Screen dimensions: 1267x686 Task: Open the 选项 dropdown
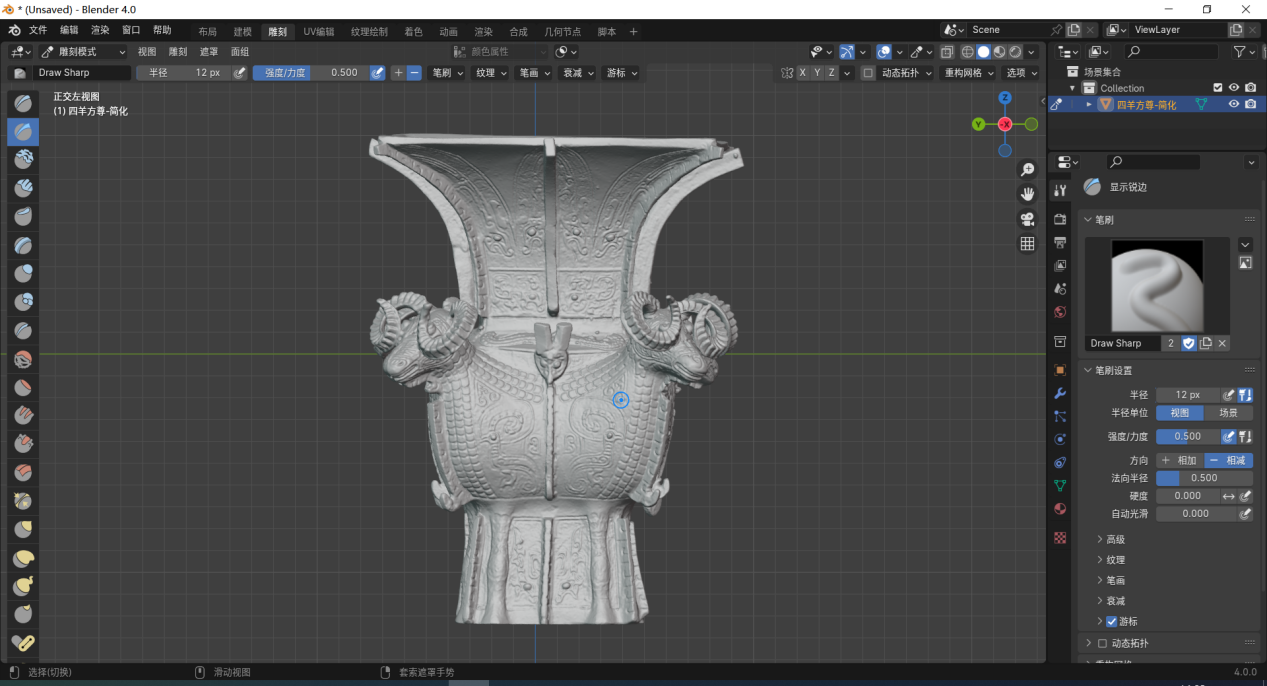pos(1021,73)
